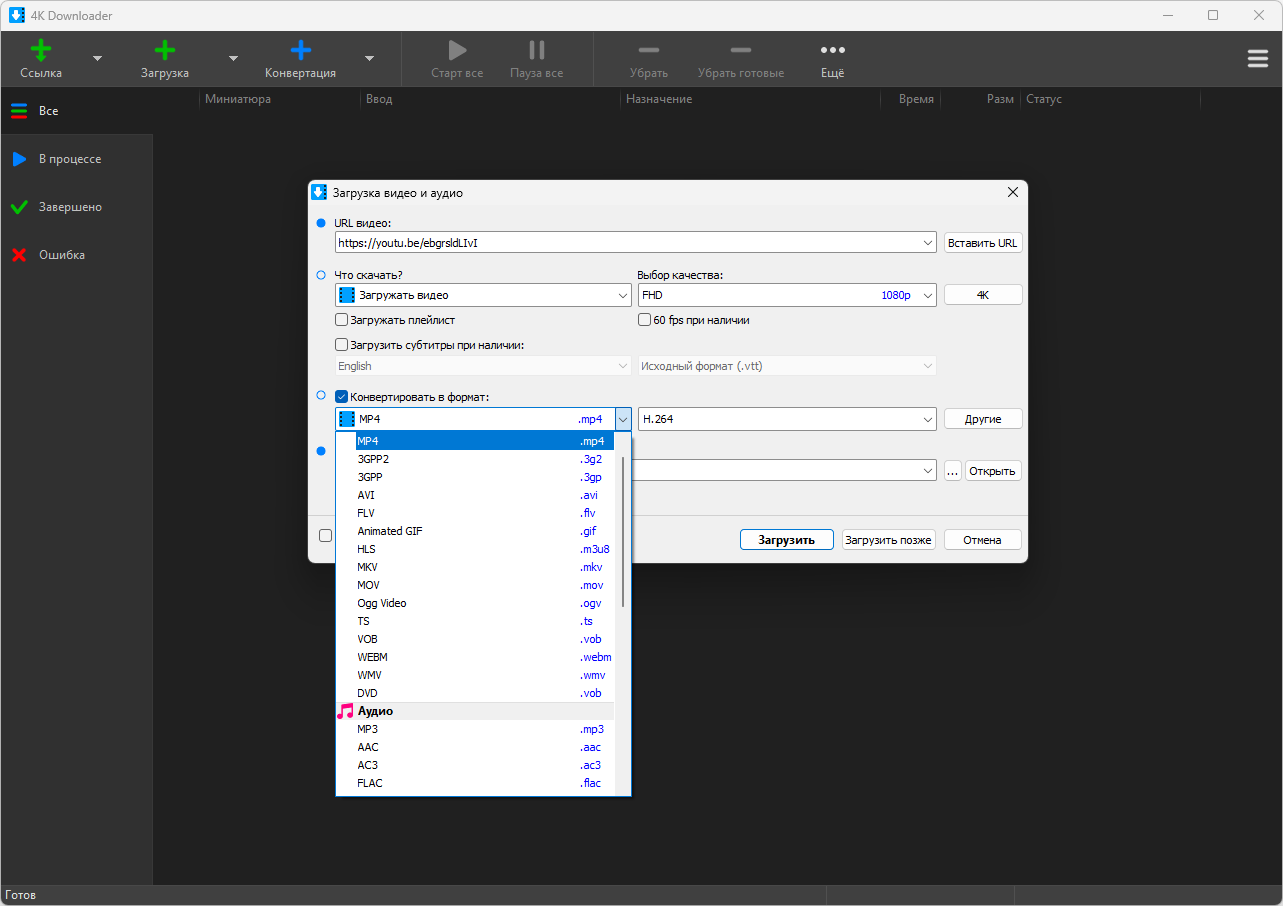Click the green plus Ссылка icon

click(41, 50)
